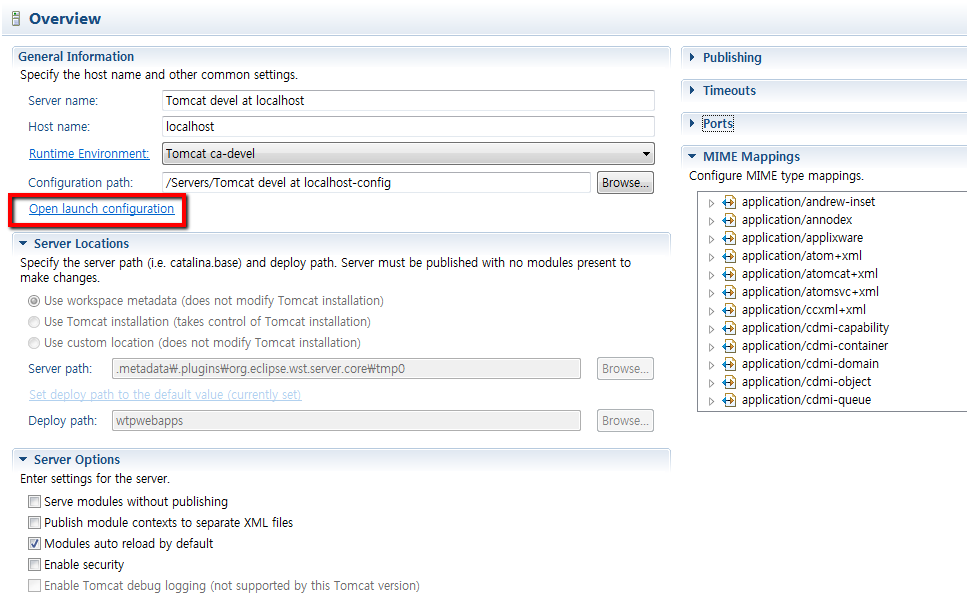Expand the Publishing section

tap(692, 57)
